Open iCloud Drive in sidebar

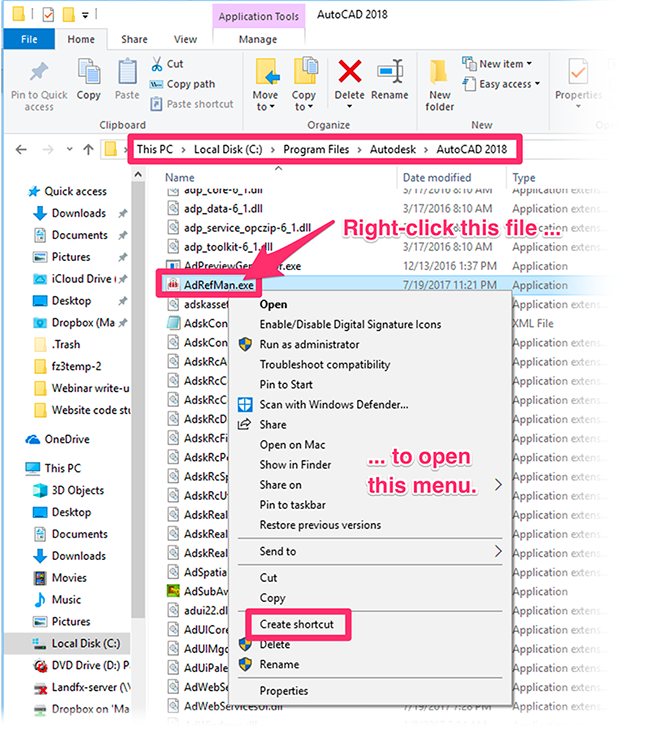(x=81, y=279)
